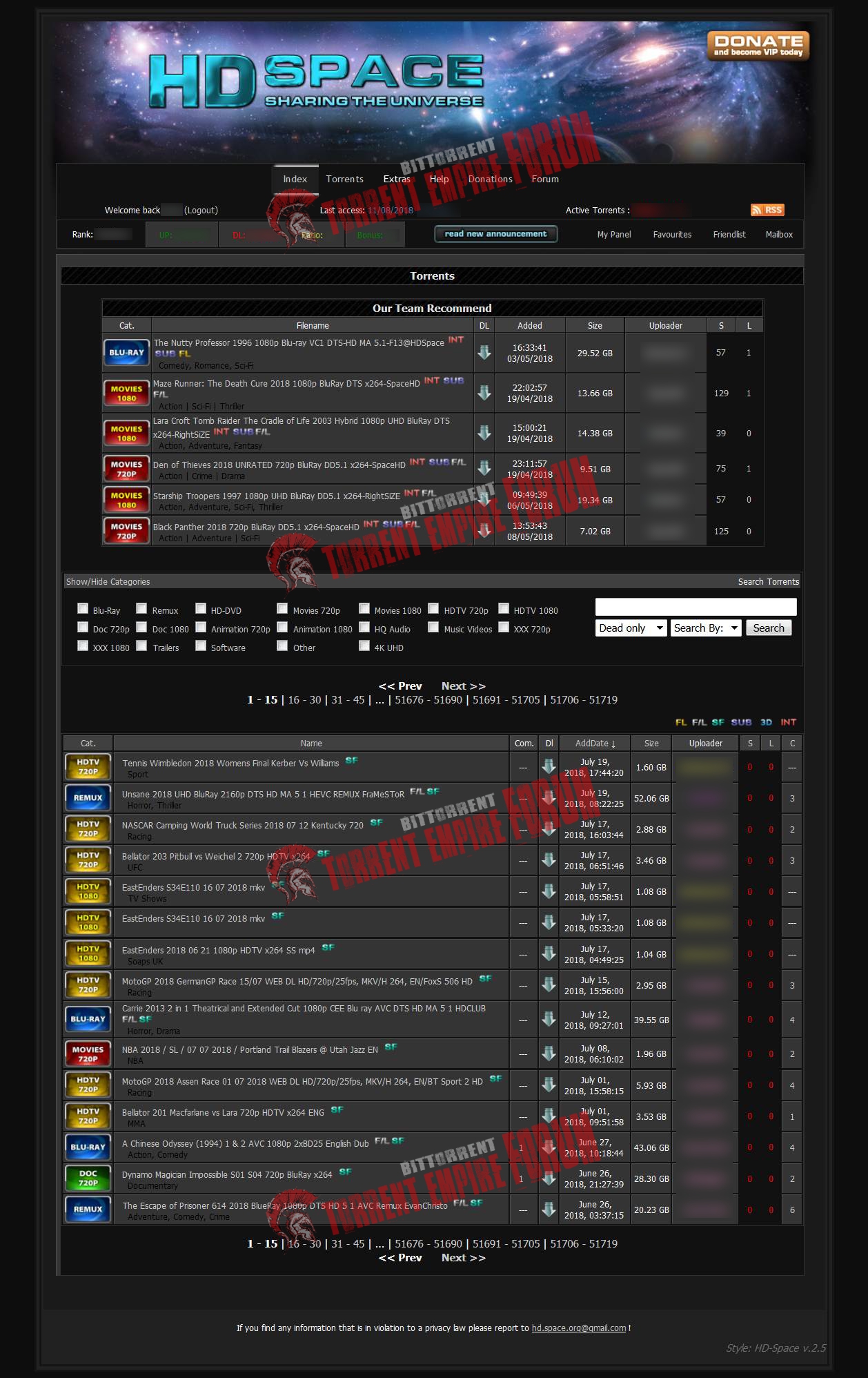Download MotoGP 2018 GermanGP Race arrow icon
This screenshot has height=1378, width=868.
549,985
